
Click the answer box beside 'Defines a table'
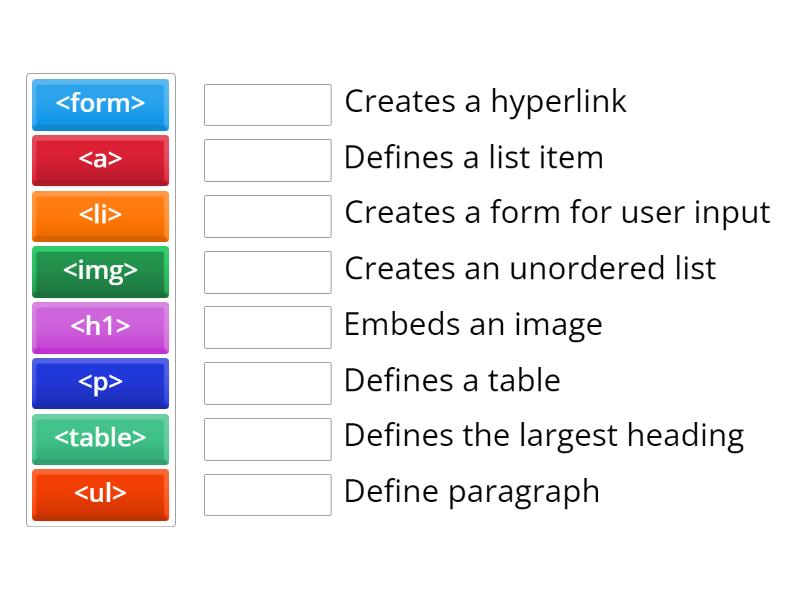click(267, 383)
